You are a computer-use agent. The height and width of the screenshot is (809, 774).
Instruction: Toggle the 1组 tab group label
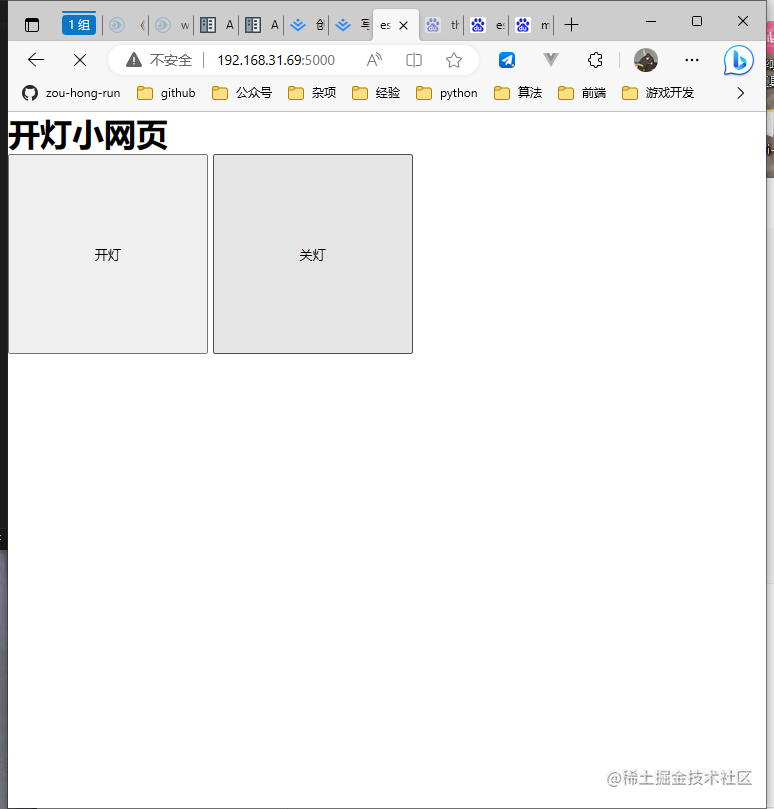79,25
